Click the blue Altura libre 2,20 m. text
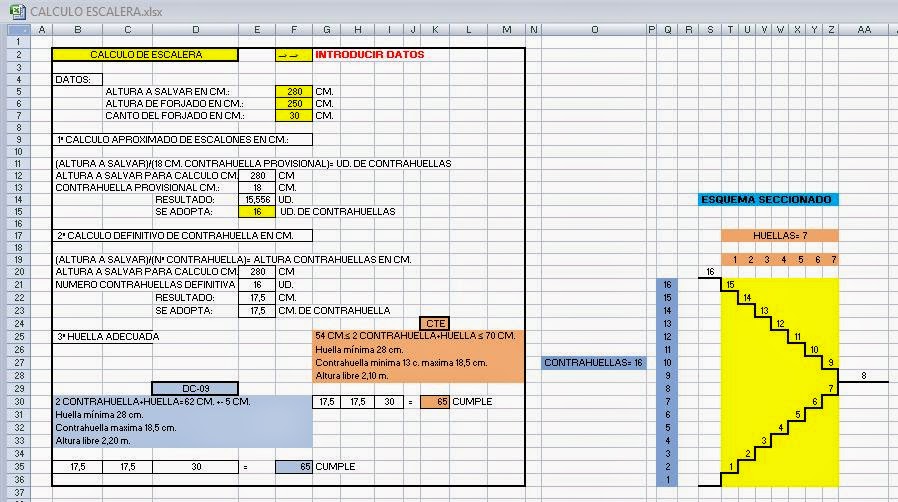 [x=93, y=441]
